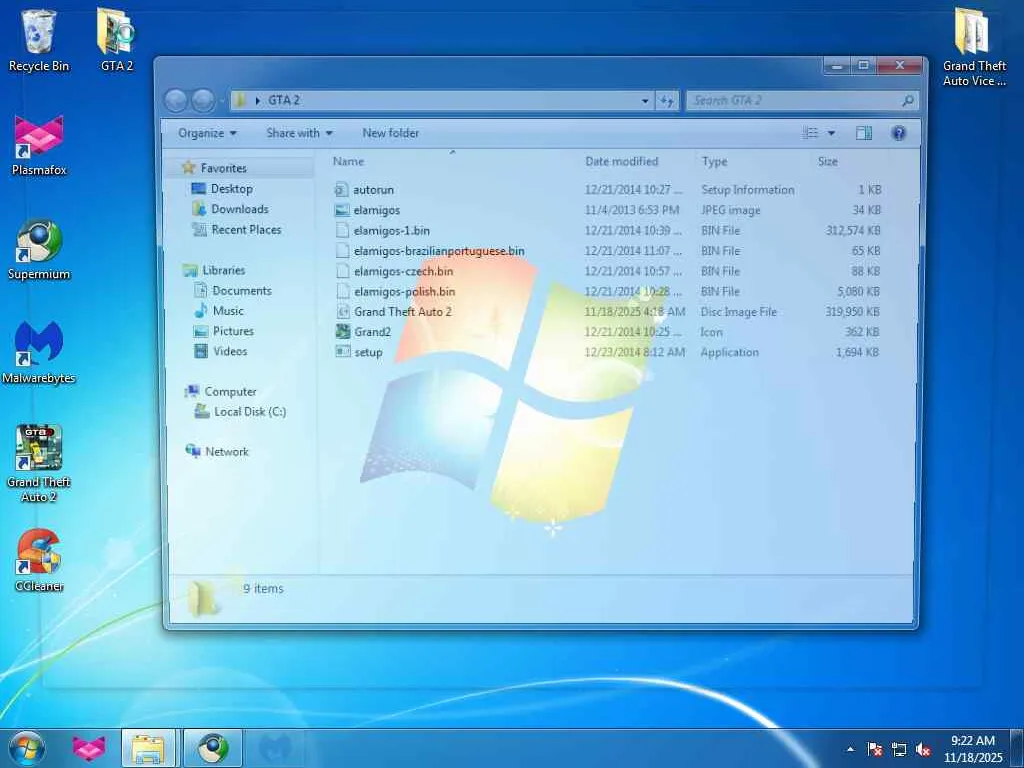Screen dimensions: 1024x768
Task: Refresh the GTA 2 folder view
Action: click(667, 101)
